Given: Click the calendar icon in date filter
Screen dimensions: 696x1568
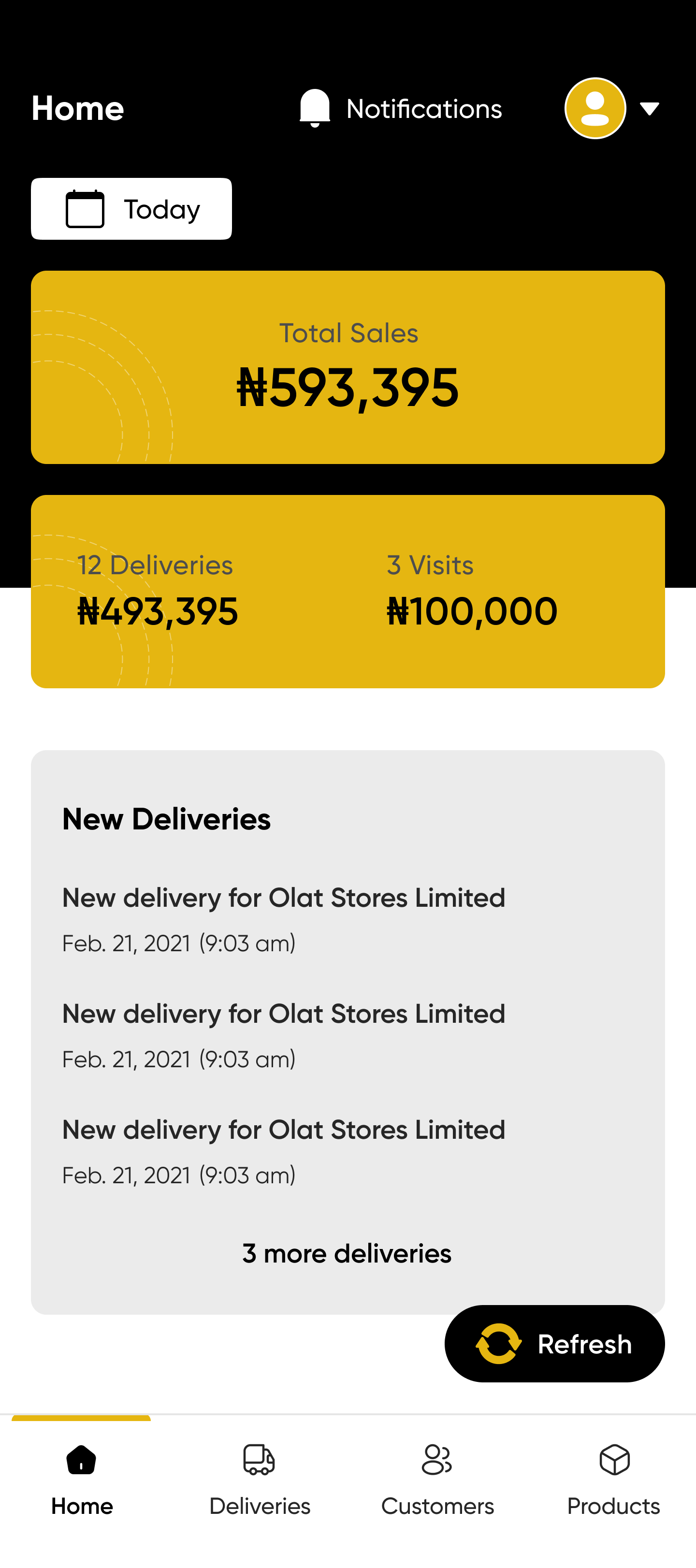Looking at the screenshot, I should (85, 209).
